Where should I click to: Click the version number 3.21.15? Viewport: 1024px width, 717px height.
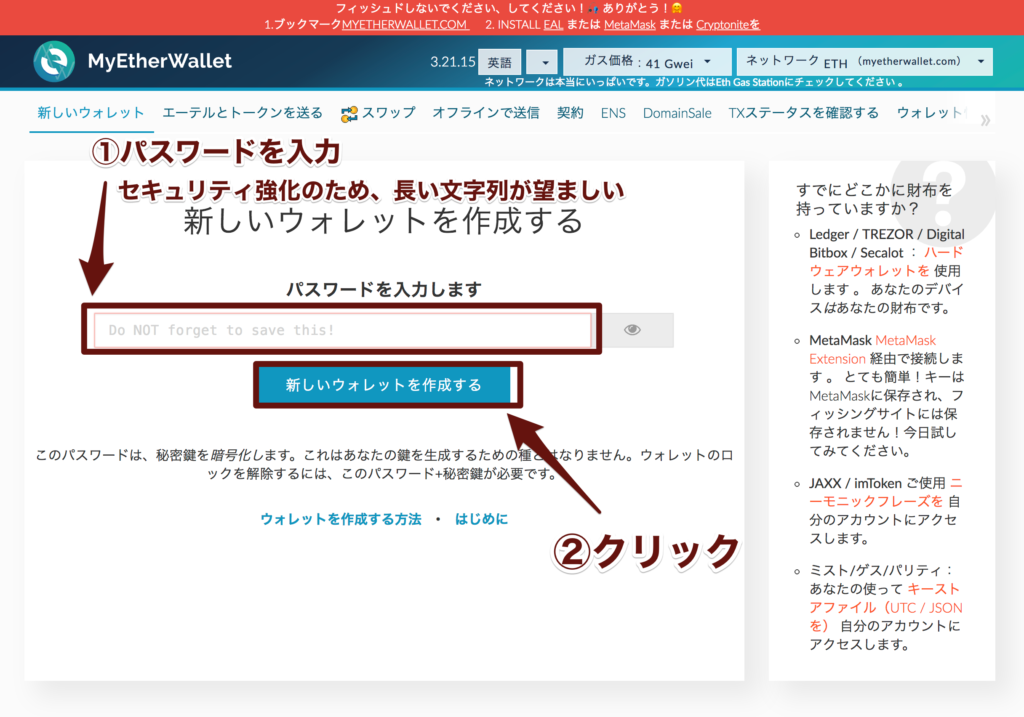coord(453,62)
